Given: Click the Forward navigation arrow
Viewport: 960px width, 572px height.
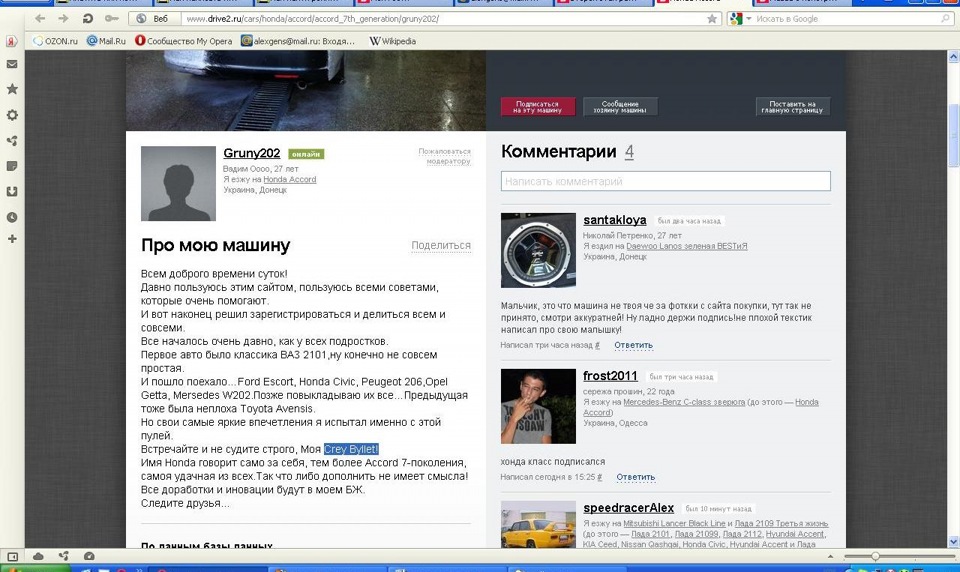Looking at the screenshot, I should click(x=64, y=18).
